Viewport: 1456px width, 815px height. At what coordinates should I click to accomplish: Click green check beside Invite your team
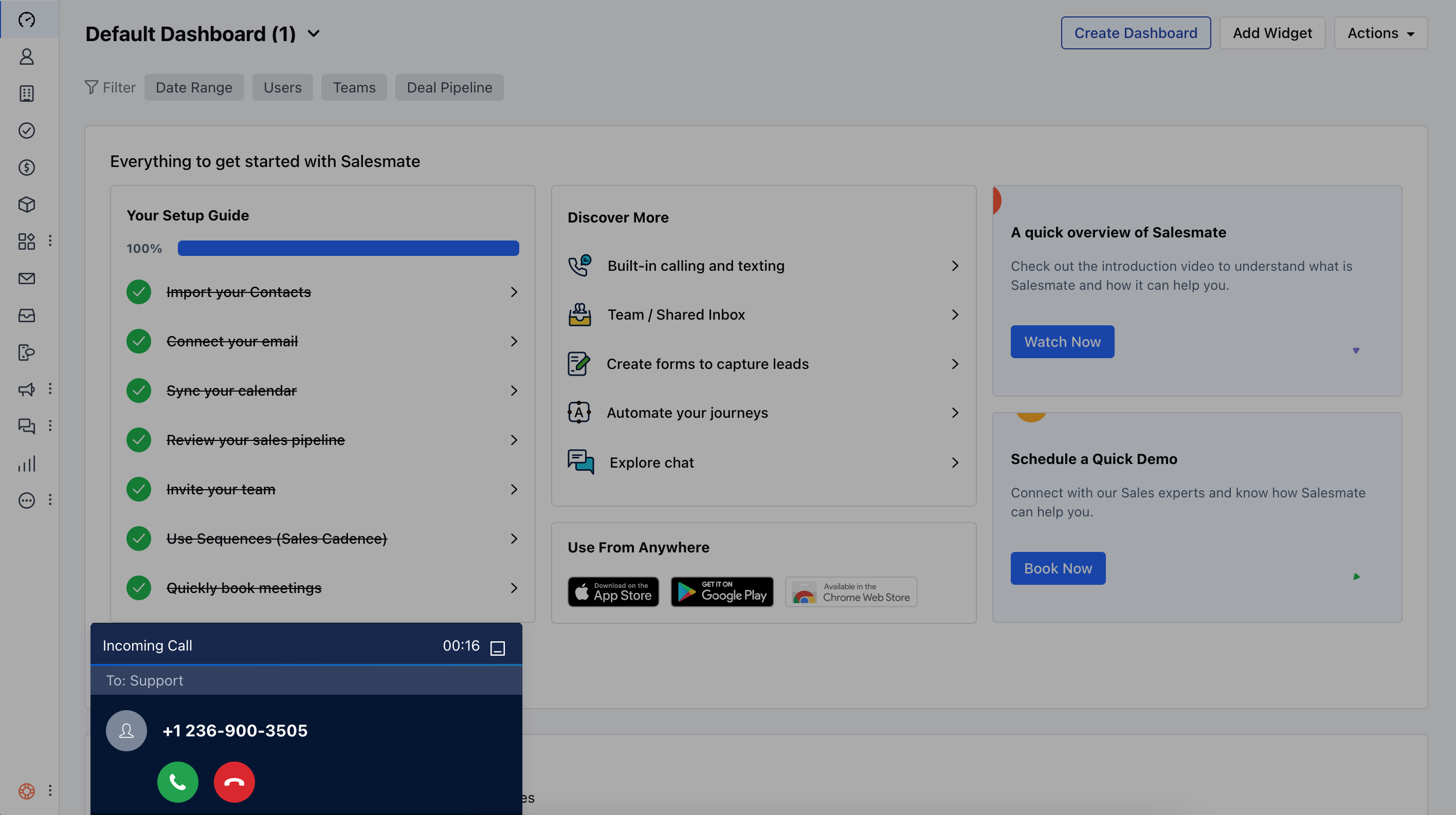coord(138,489)
